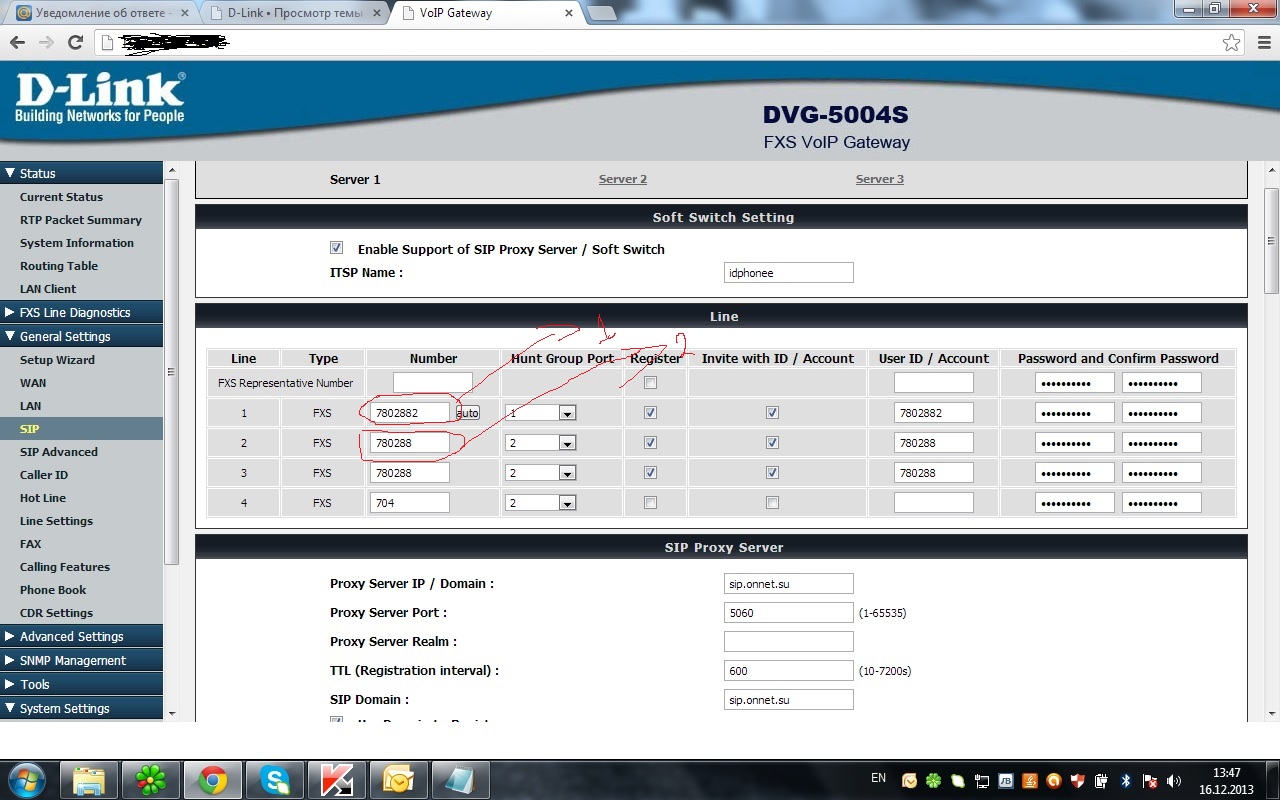Uncheck Register for line 3
Image resolution: width=1280 pixels, height=800 pixels.
650,472
